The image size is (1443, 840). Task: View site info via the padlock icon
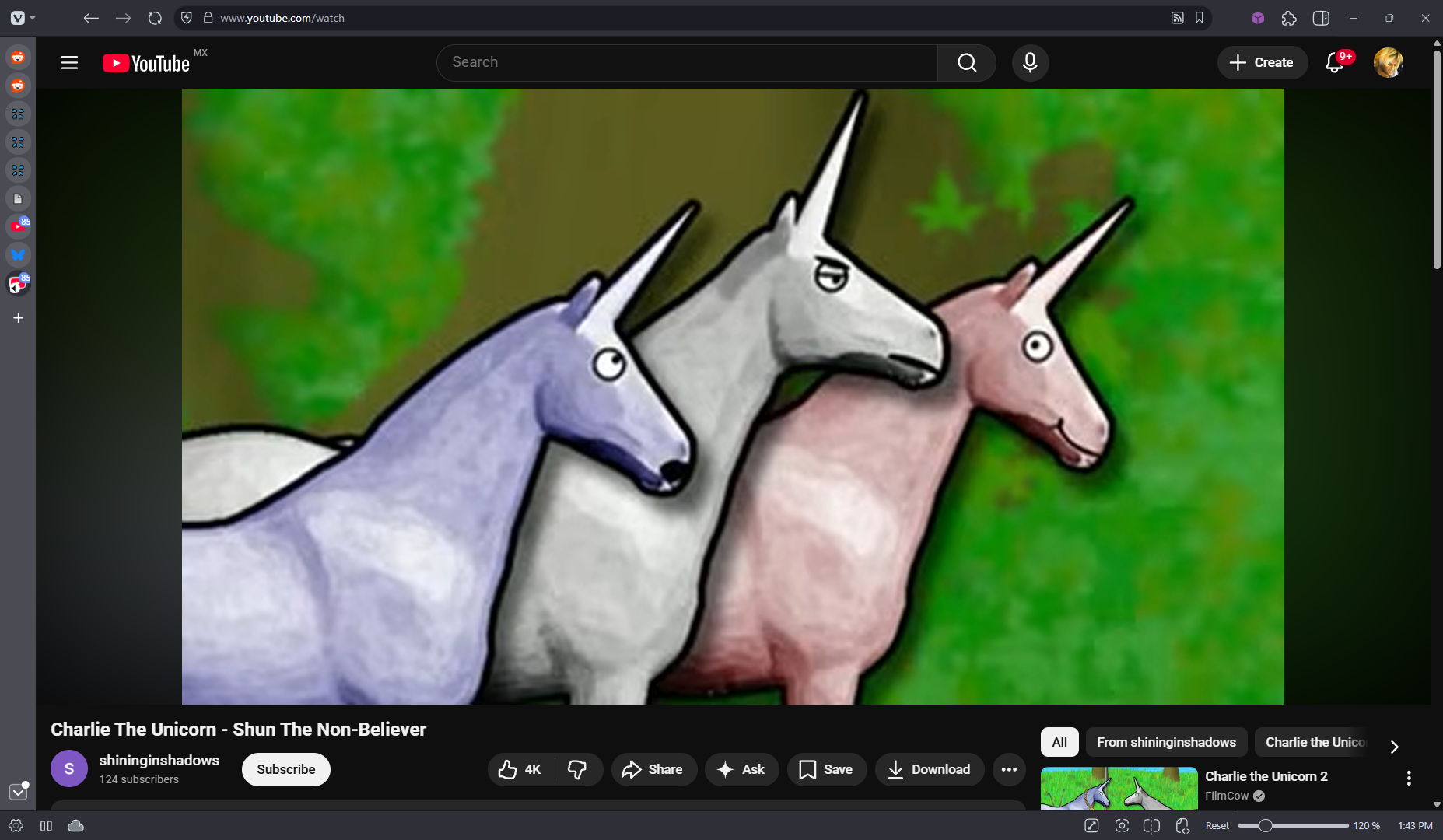pyautogui.click(x=208, y=18)
